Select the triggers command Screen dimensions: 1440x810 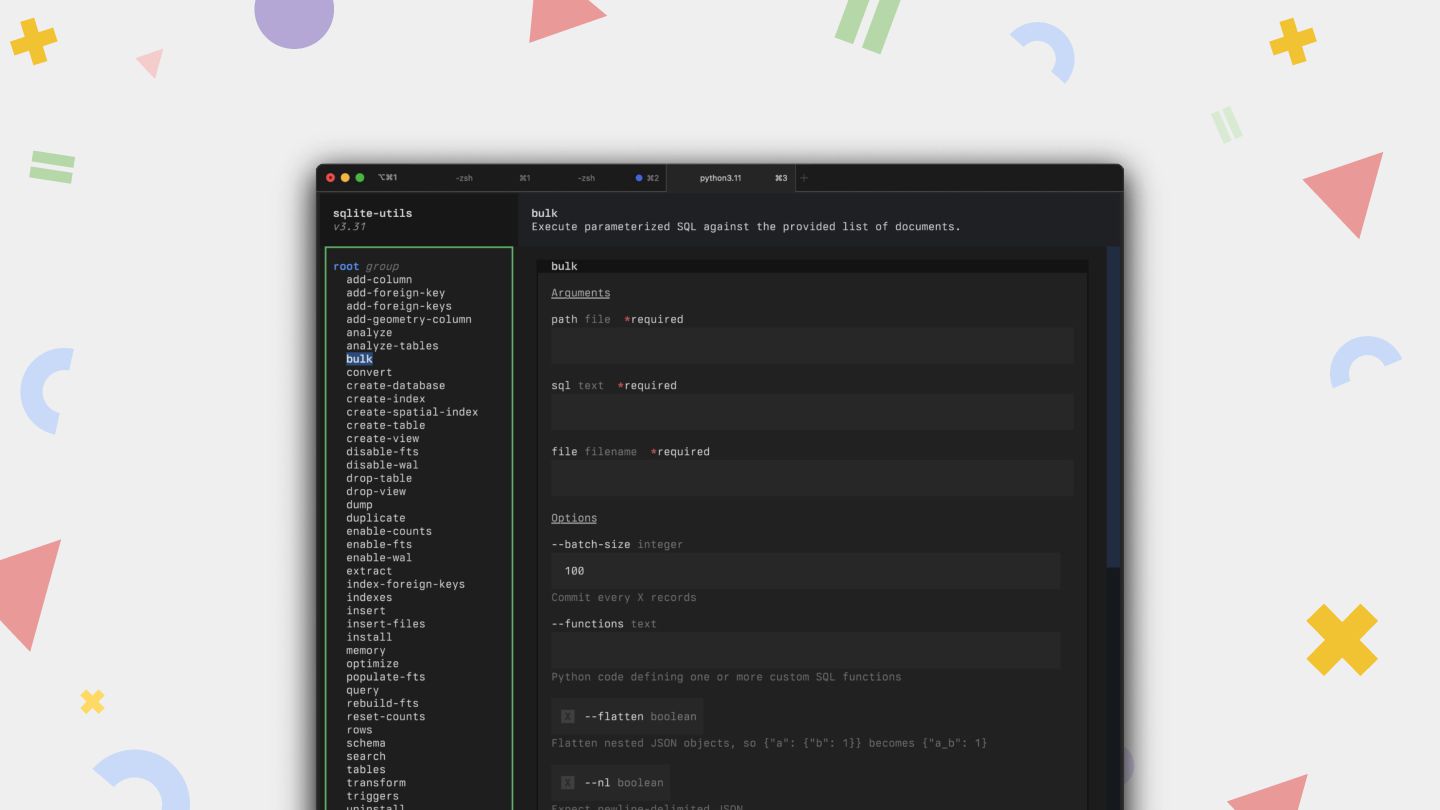click(x=373, y=796)
